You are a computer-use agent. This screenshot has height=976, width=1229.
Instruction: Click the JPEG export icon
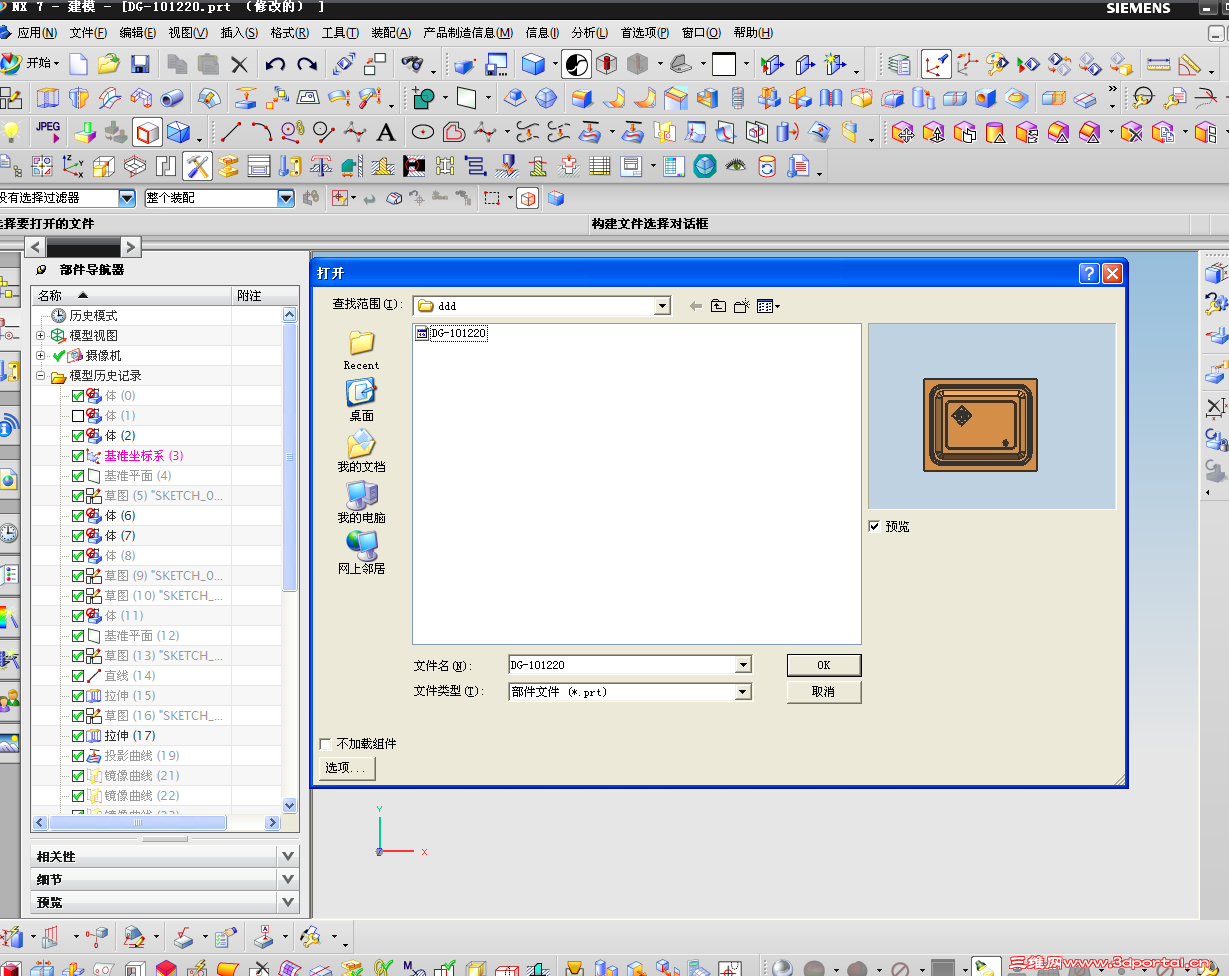tap(48, 131)
